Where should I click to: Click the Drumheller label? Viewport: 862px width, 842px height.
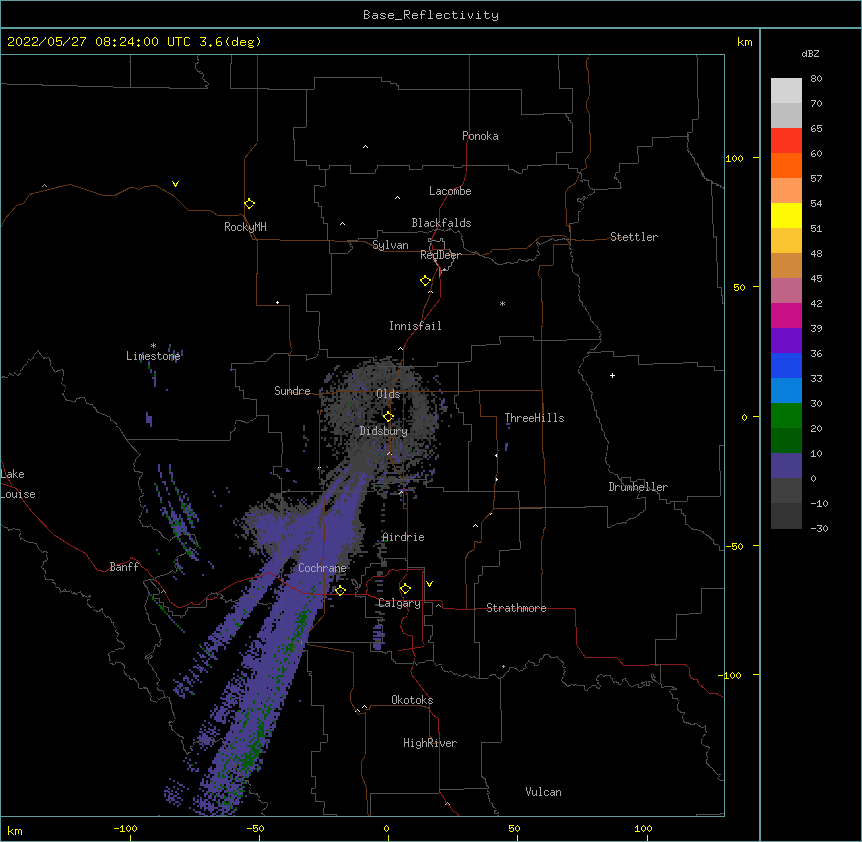coord(638,487)
